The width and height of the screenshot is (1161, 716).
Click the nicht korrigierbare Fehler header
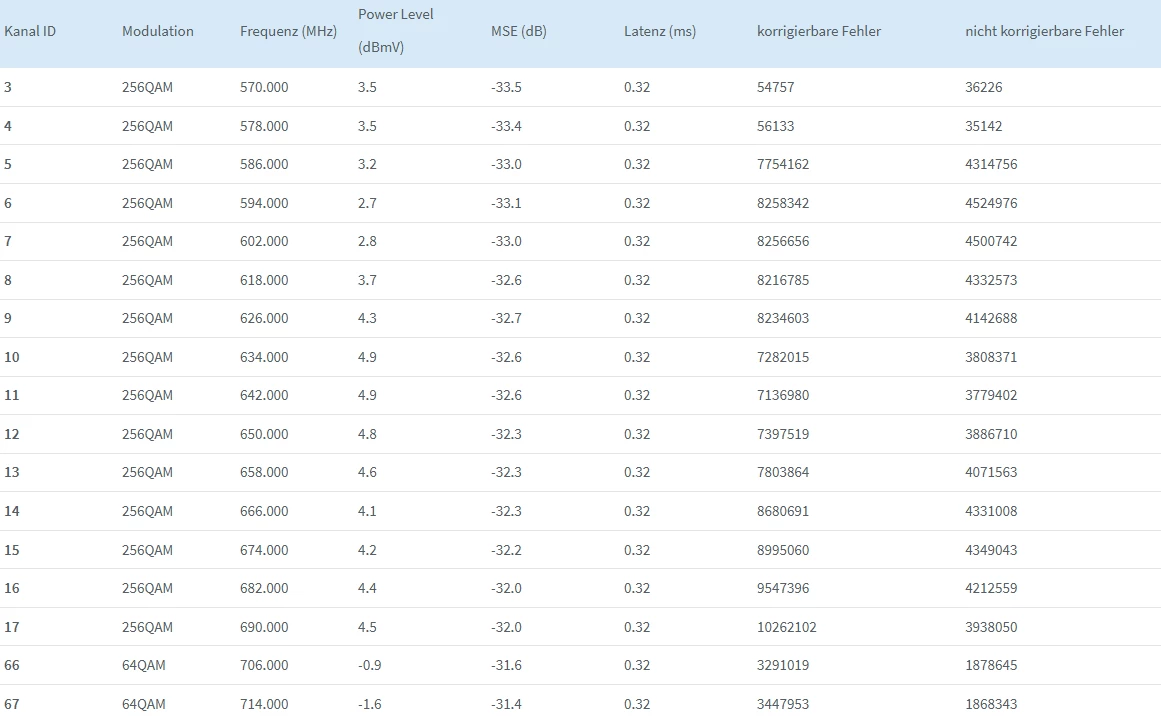pyautogui.click(x=1044, y=31)
